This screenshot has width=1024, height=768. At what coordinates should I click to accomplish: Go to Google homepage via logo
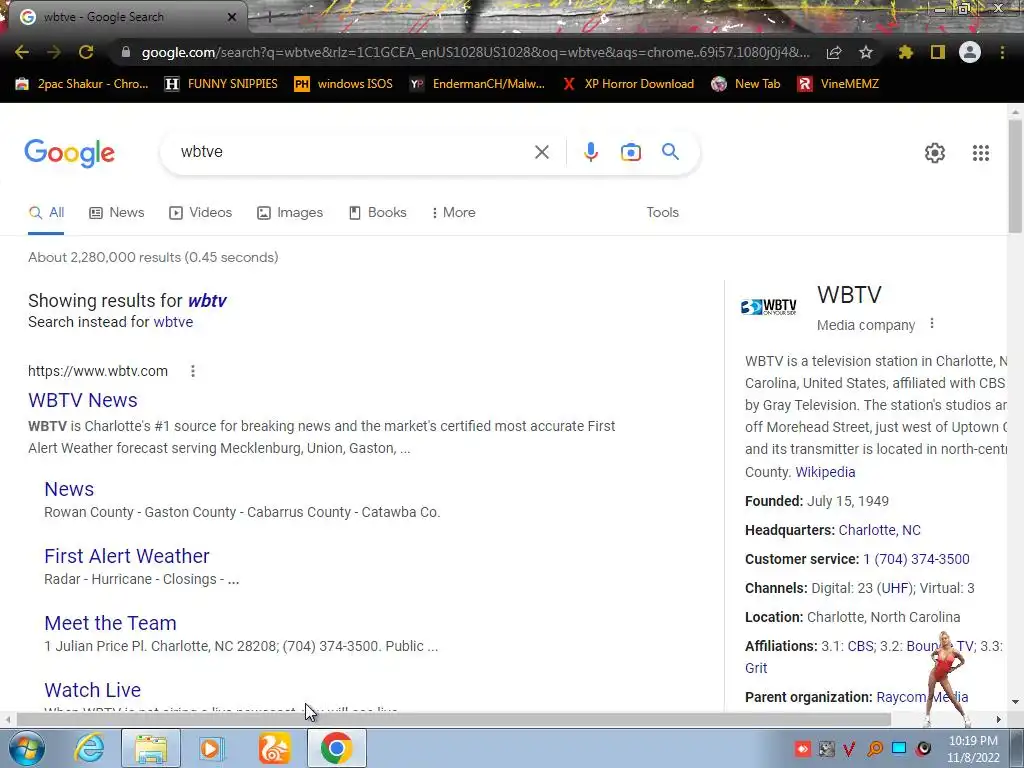tap(69, 153)
